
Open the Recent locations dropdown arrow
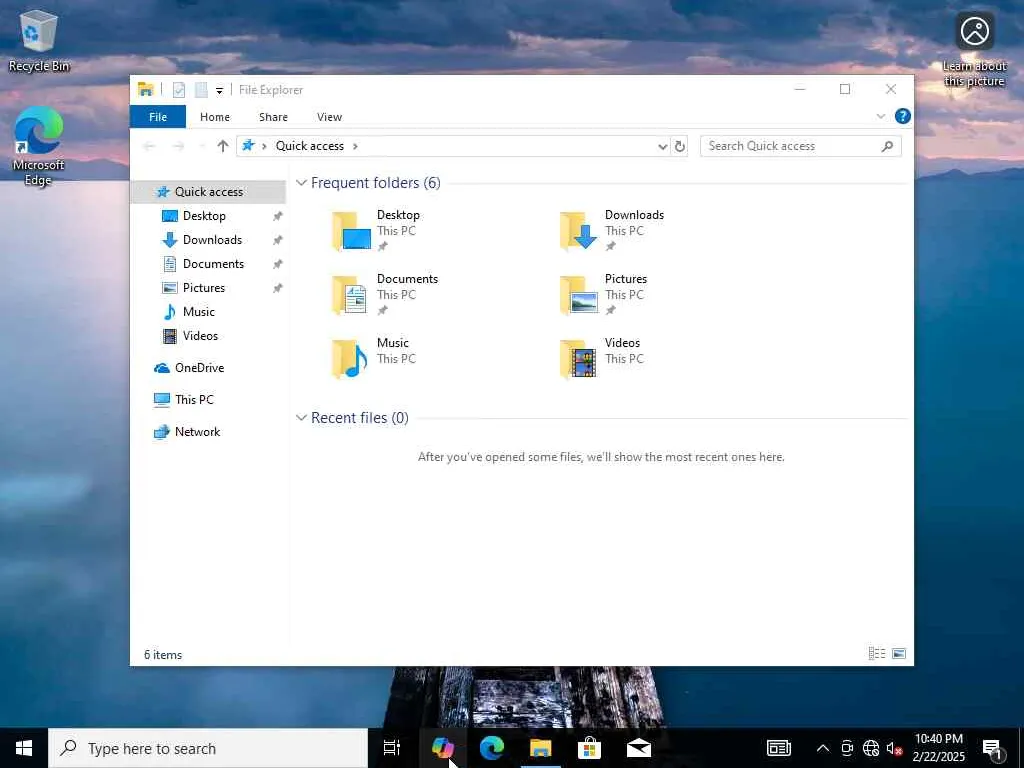(202, 146)
